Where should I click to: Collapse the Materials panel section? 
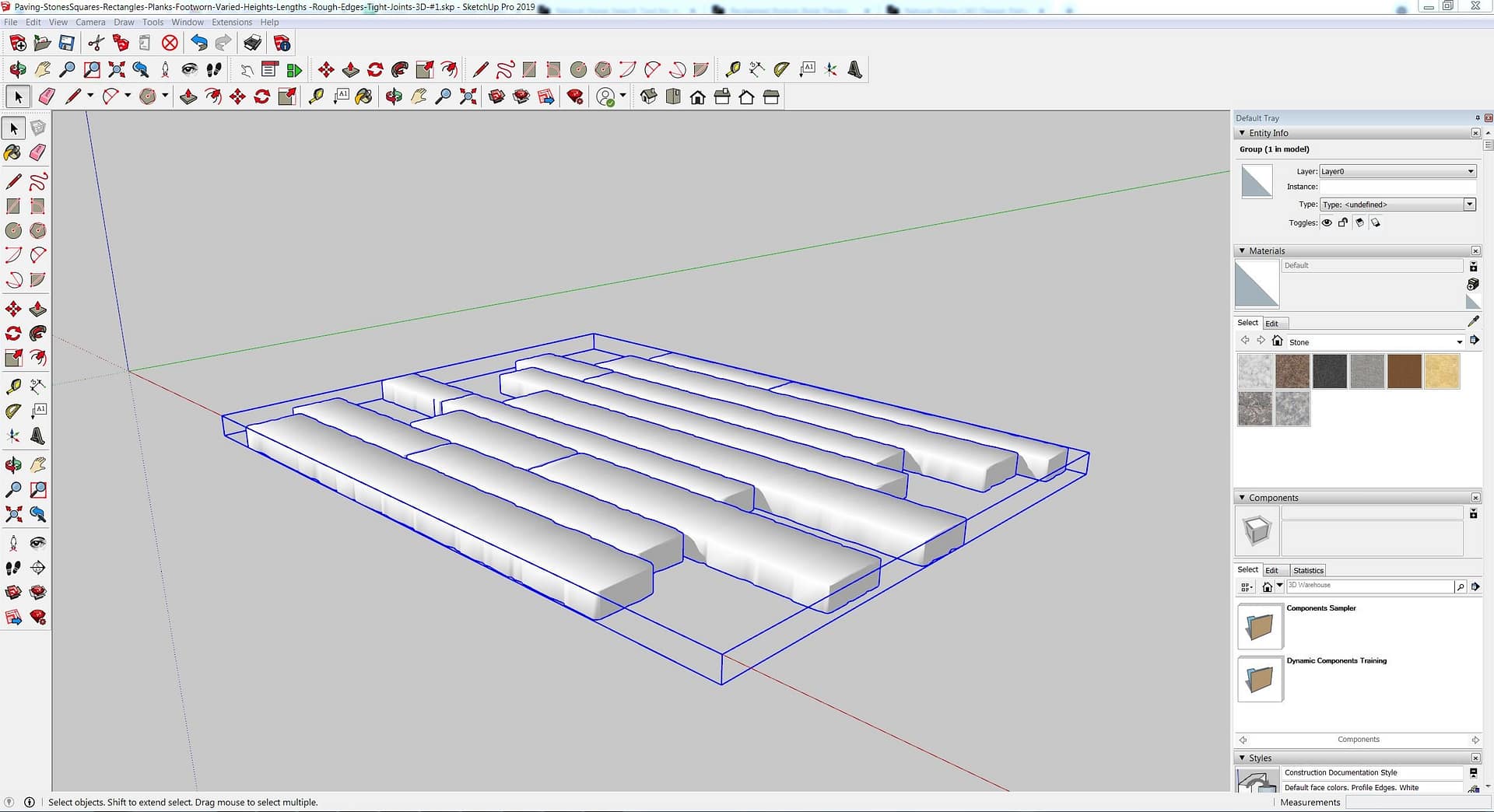(x=1242, y=250)
